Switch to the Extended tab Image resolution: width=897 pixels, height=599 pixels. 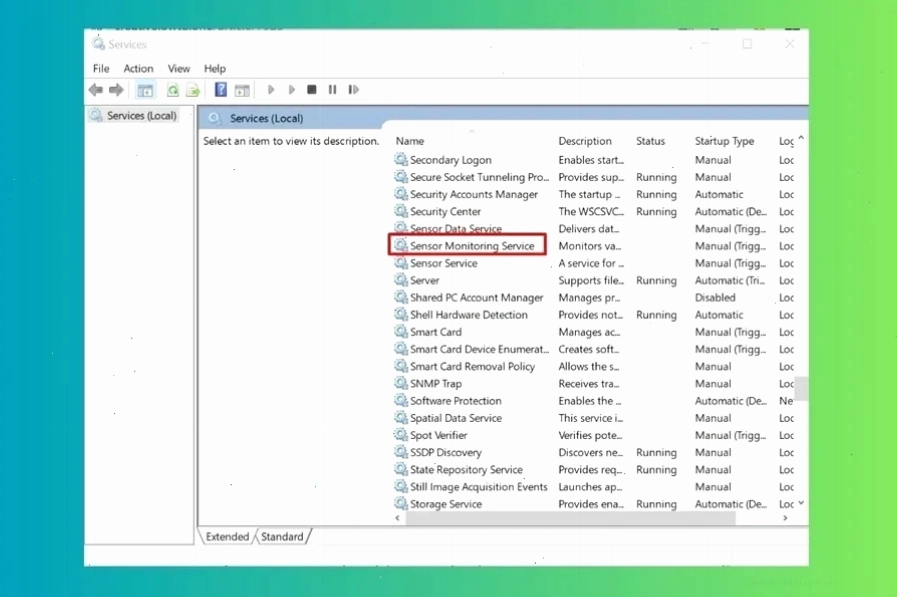227,537
